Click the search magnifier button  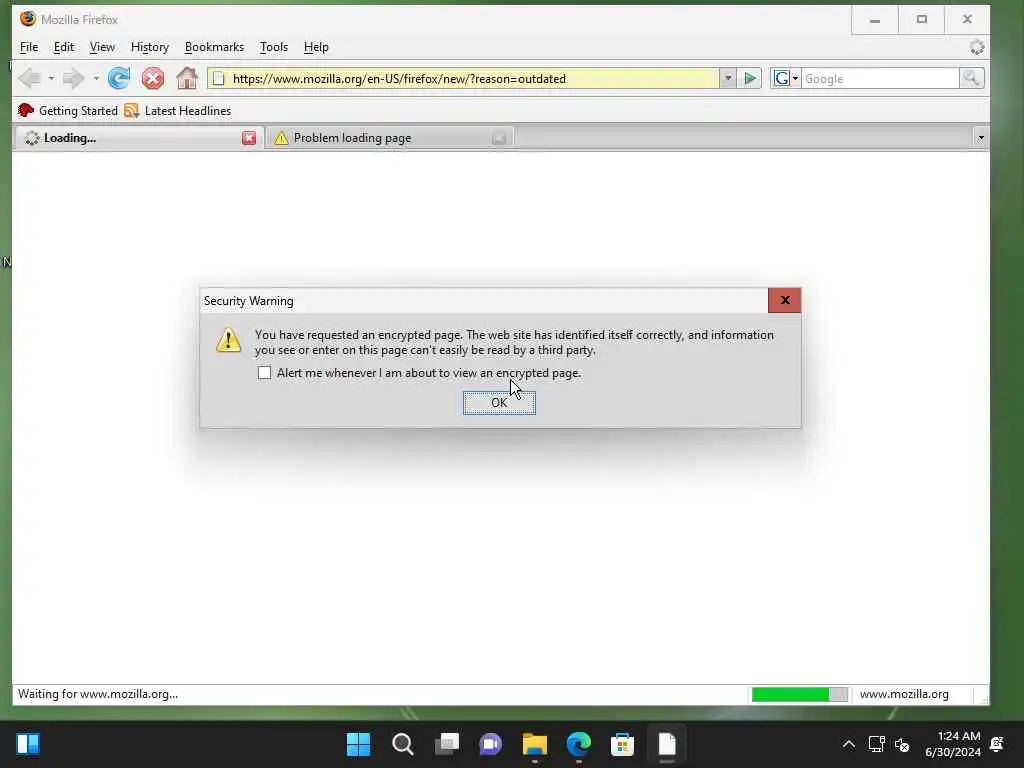(971, 78)
